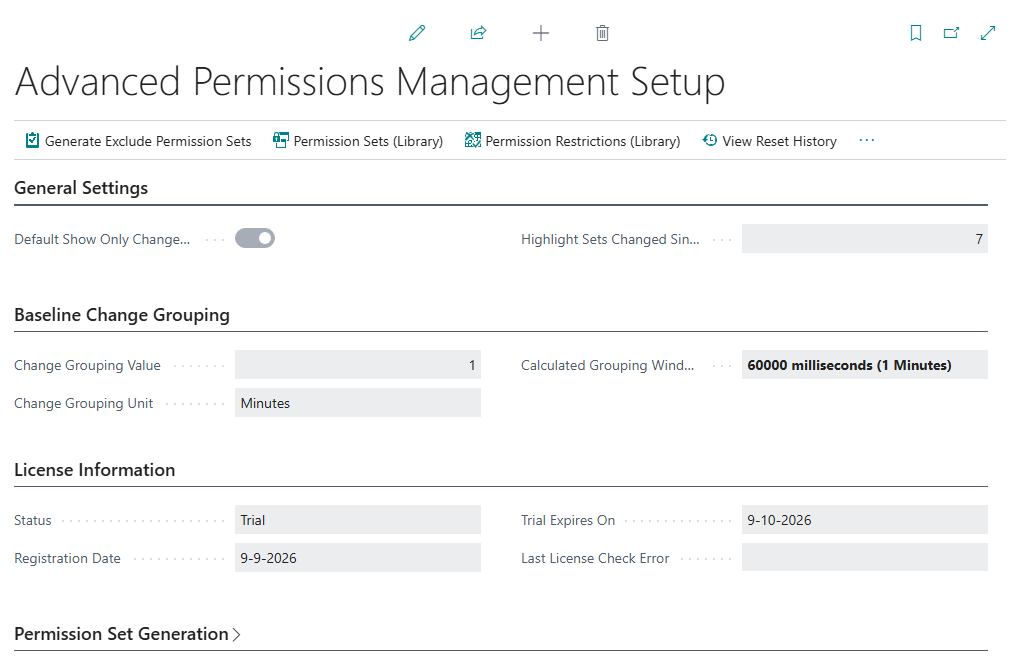Viewport: 1030px width, 665px height.
Task: Click View Reset History clock icon
Action: tap(709, 140)
